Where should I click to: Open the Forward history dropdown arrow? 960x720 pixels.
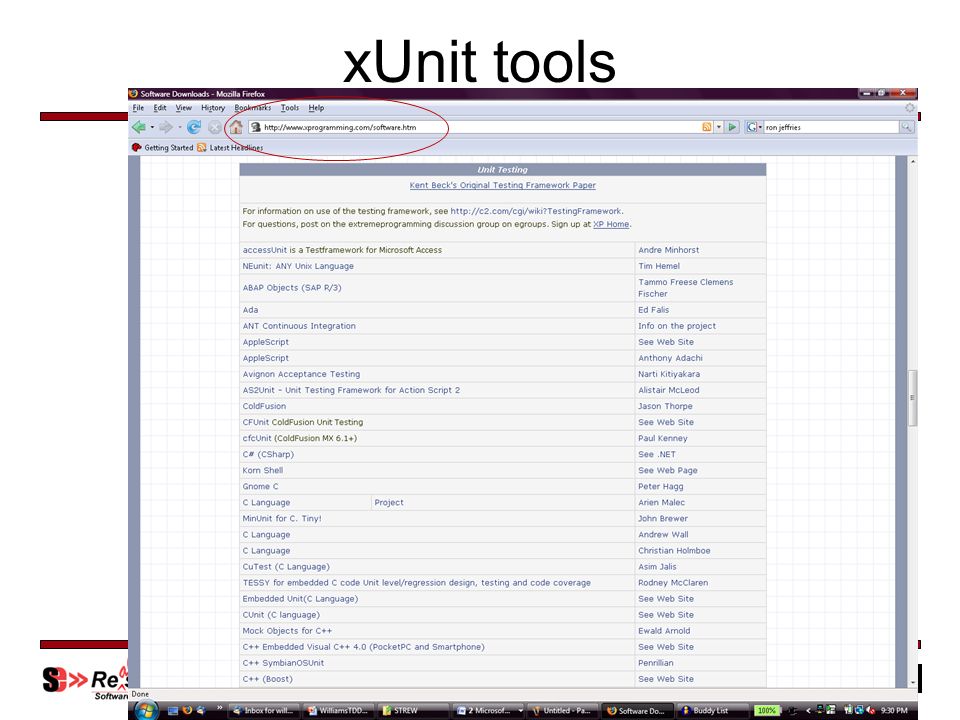click(x=179, y=127)
